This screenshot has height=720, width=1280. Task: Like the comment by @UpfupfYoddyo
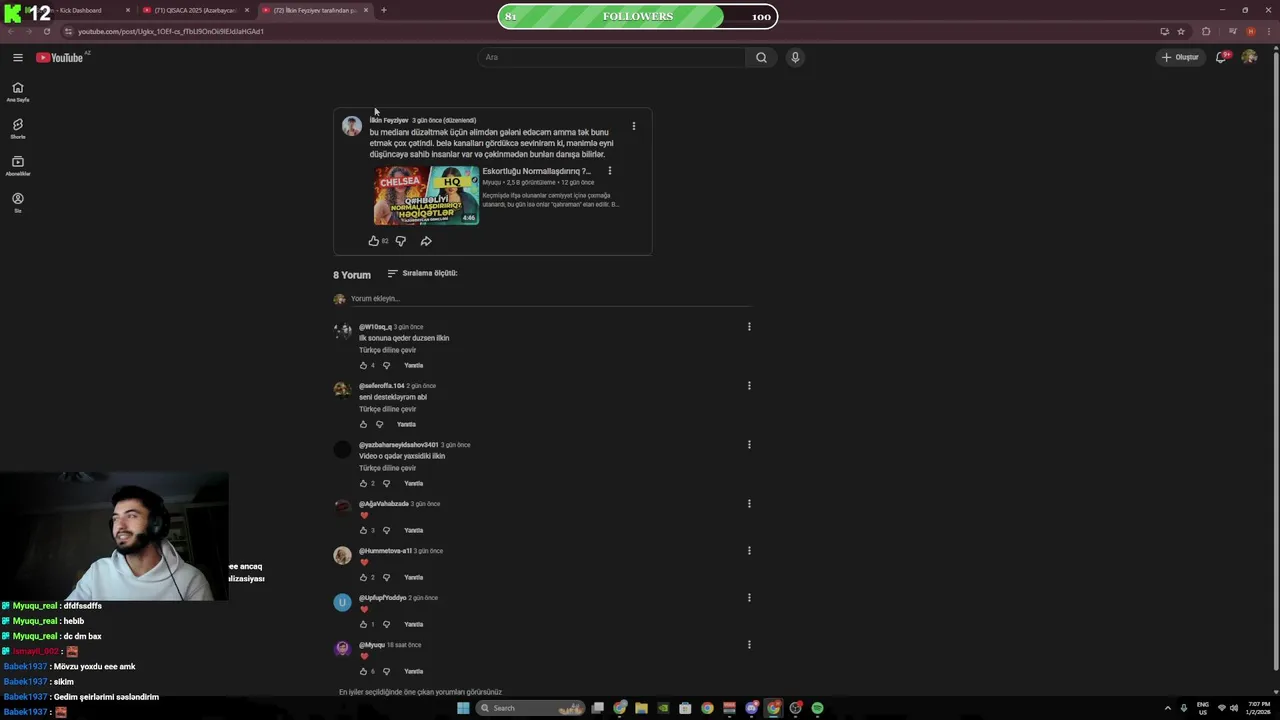363,624
